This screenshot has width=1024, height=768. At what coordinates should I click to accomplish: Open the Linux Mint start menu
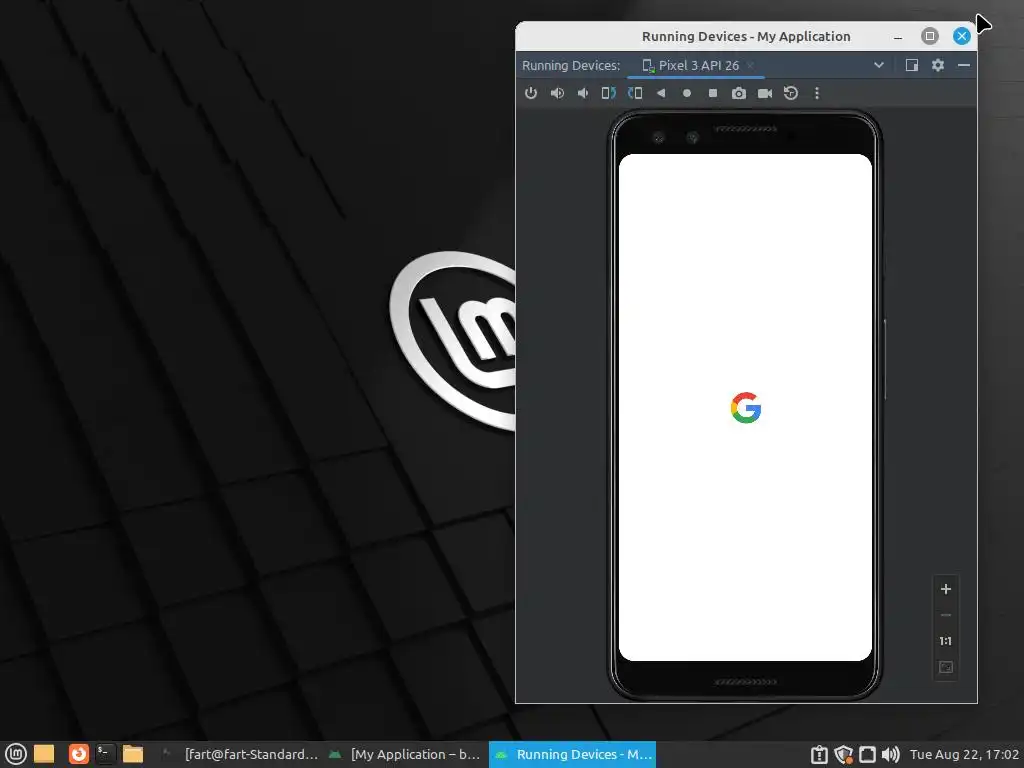click(16, 754)
